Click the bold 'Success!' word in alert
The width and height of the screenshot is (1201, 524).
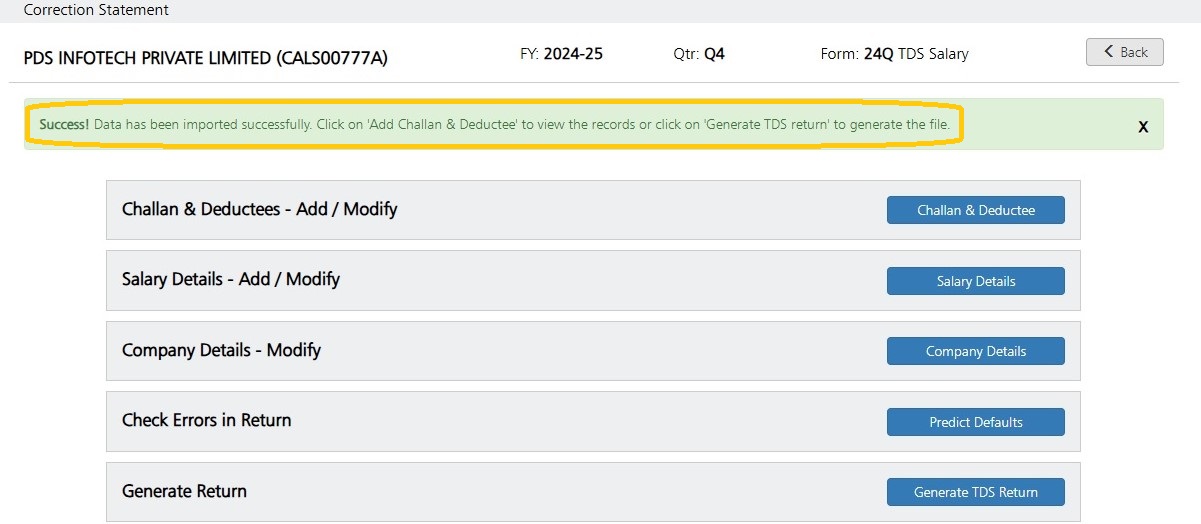(64, 125)
